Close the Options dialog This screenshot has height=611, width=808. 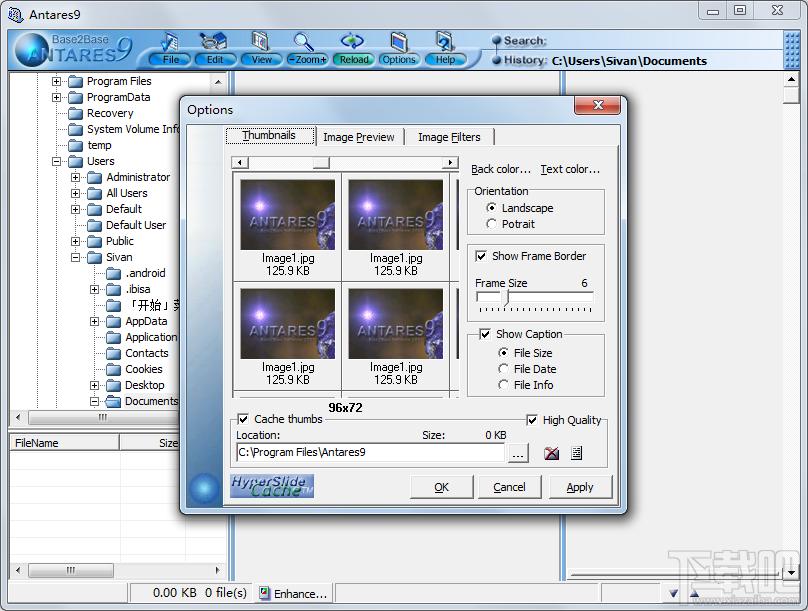(x=598, y=105)
